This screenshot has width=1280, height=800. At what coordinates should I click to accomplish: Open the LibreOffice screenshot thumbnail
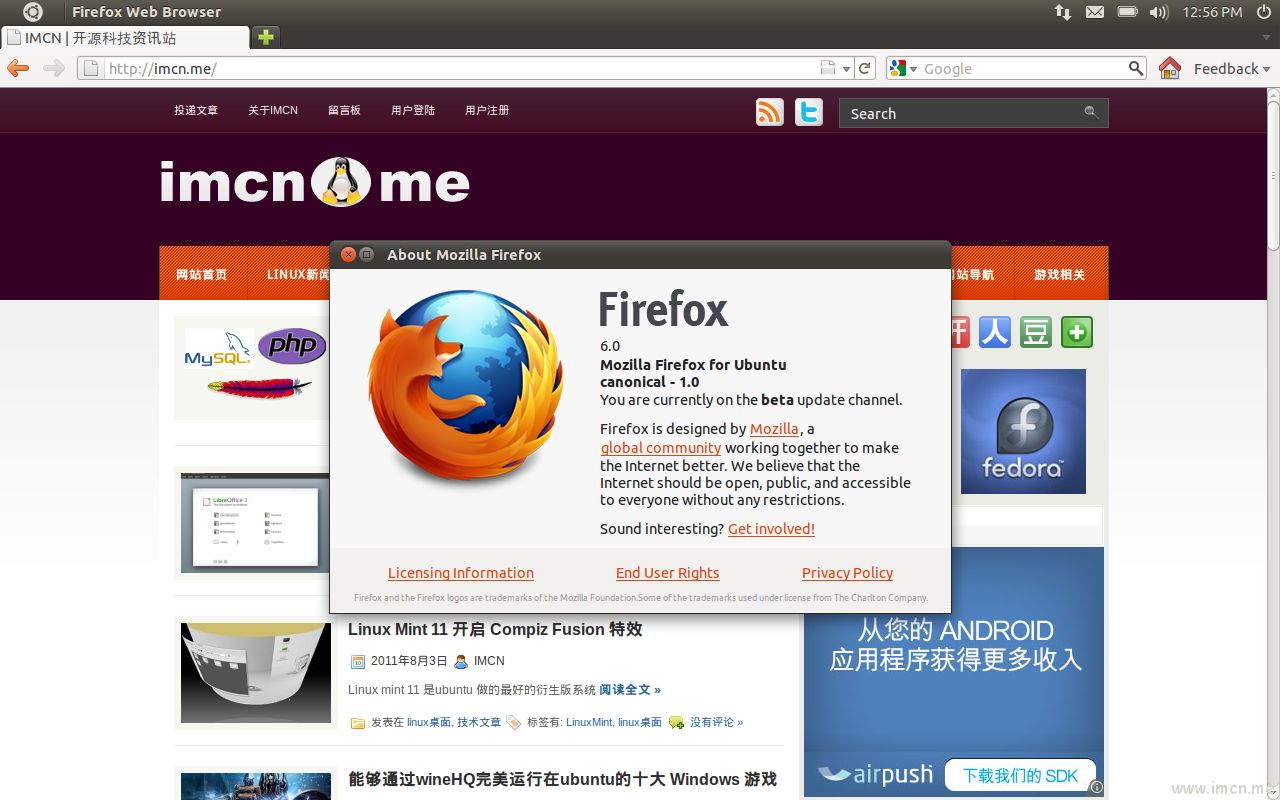[x=255, y=523]
